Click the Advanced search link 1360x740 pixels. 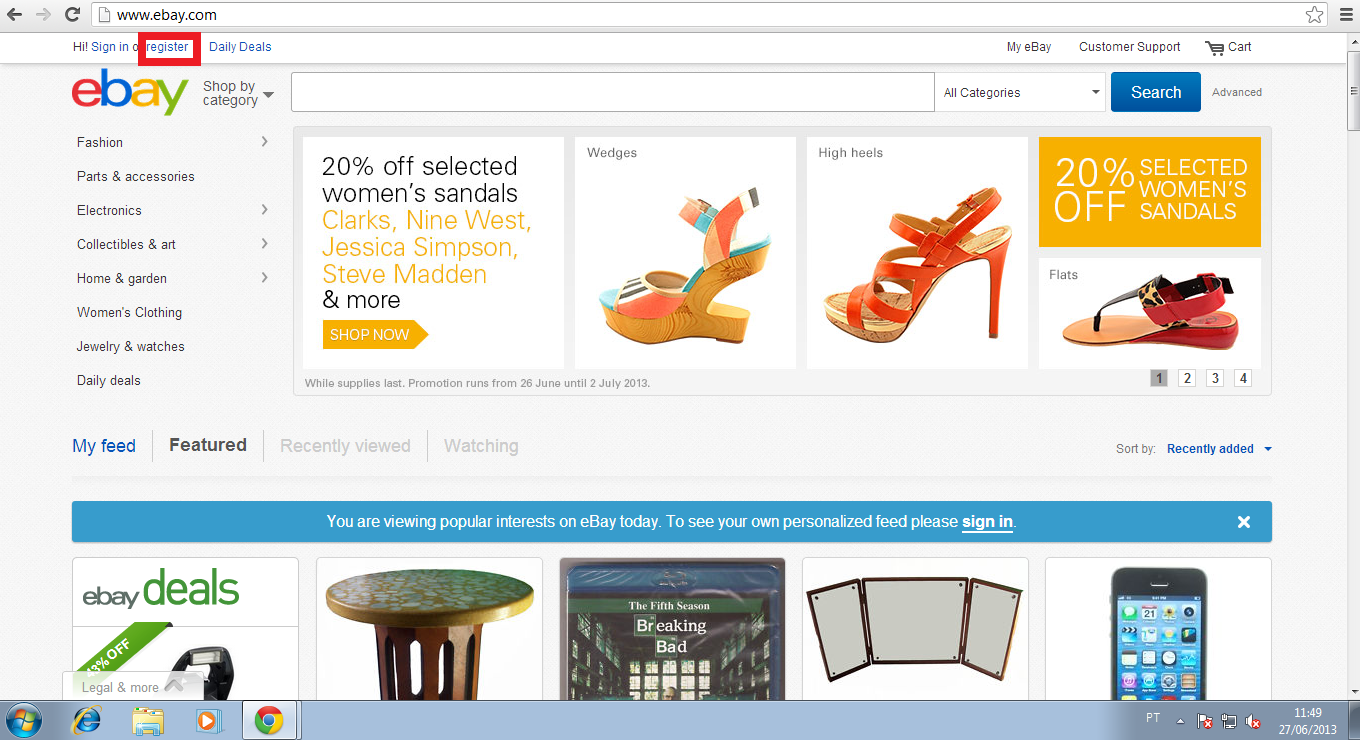1237,92
